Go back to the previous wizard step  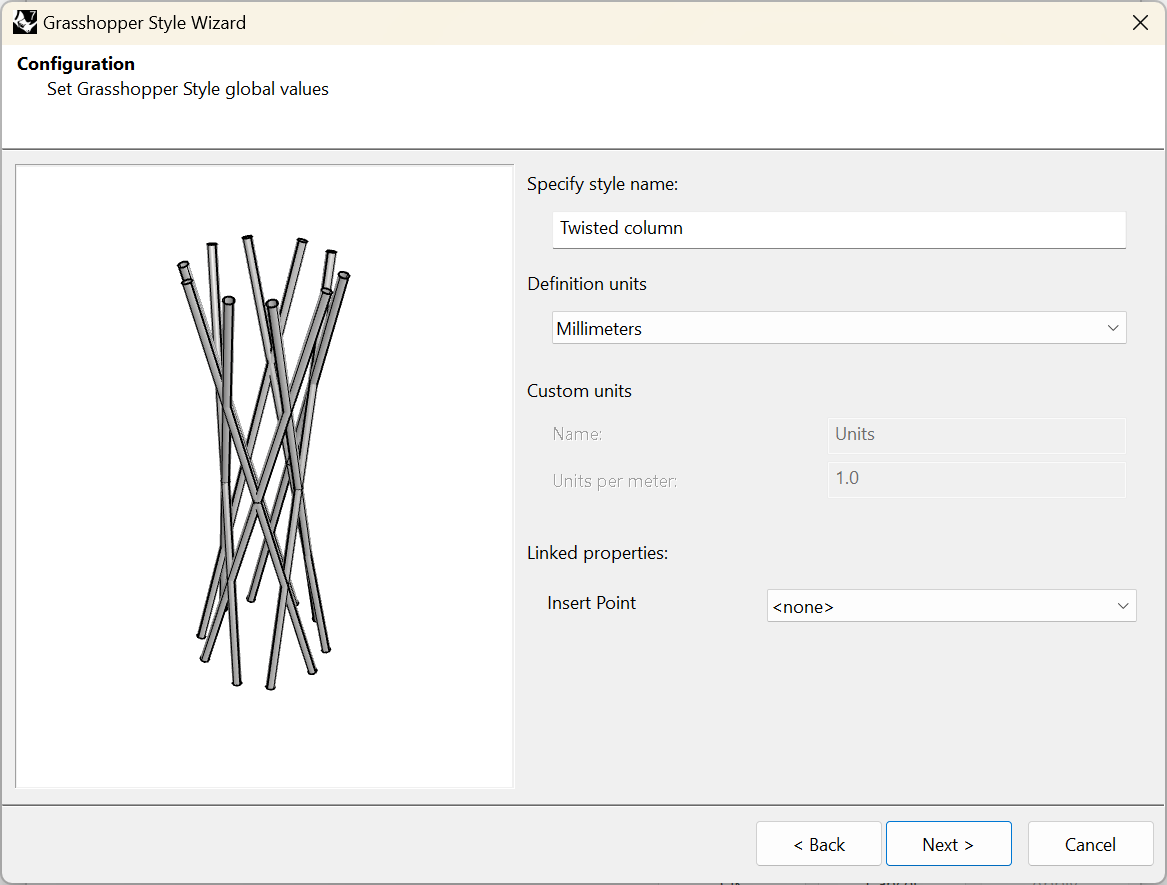point(819,844)
